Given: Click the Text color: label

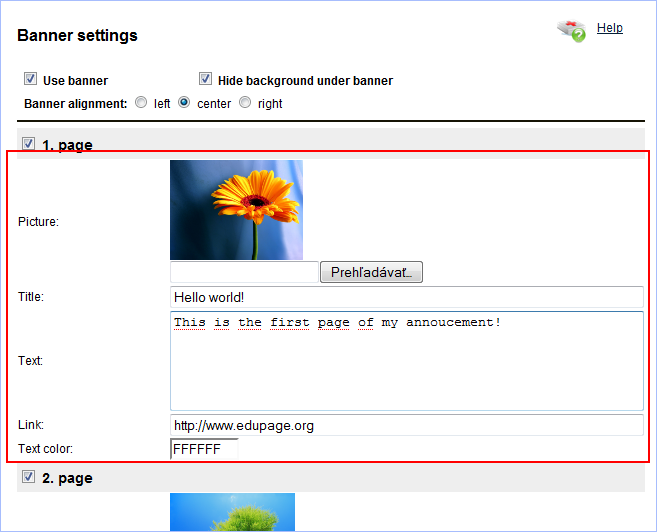Looking at the screenshot, I should [45, 449].
